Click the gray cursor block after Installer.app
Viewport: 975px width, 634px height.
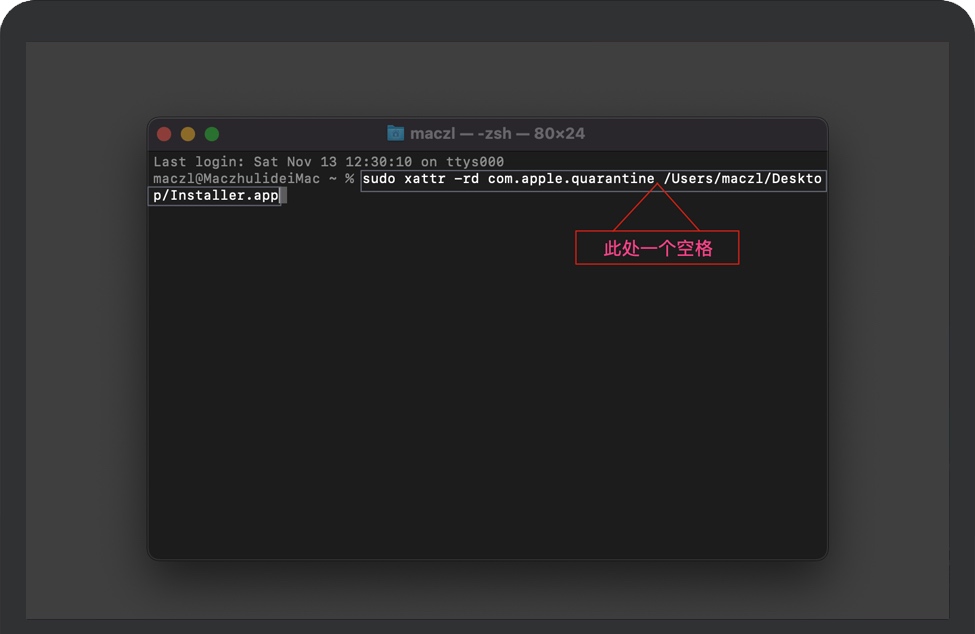(x=284, y=195)
